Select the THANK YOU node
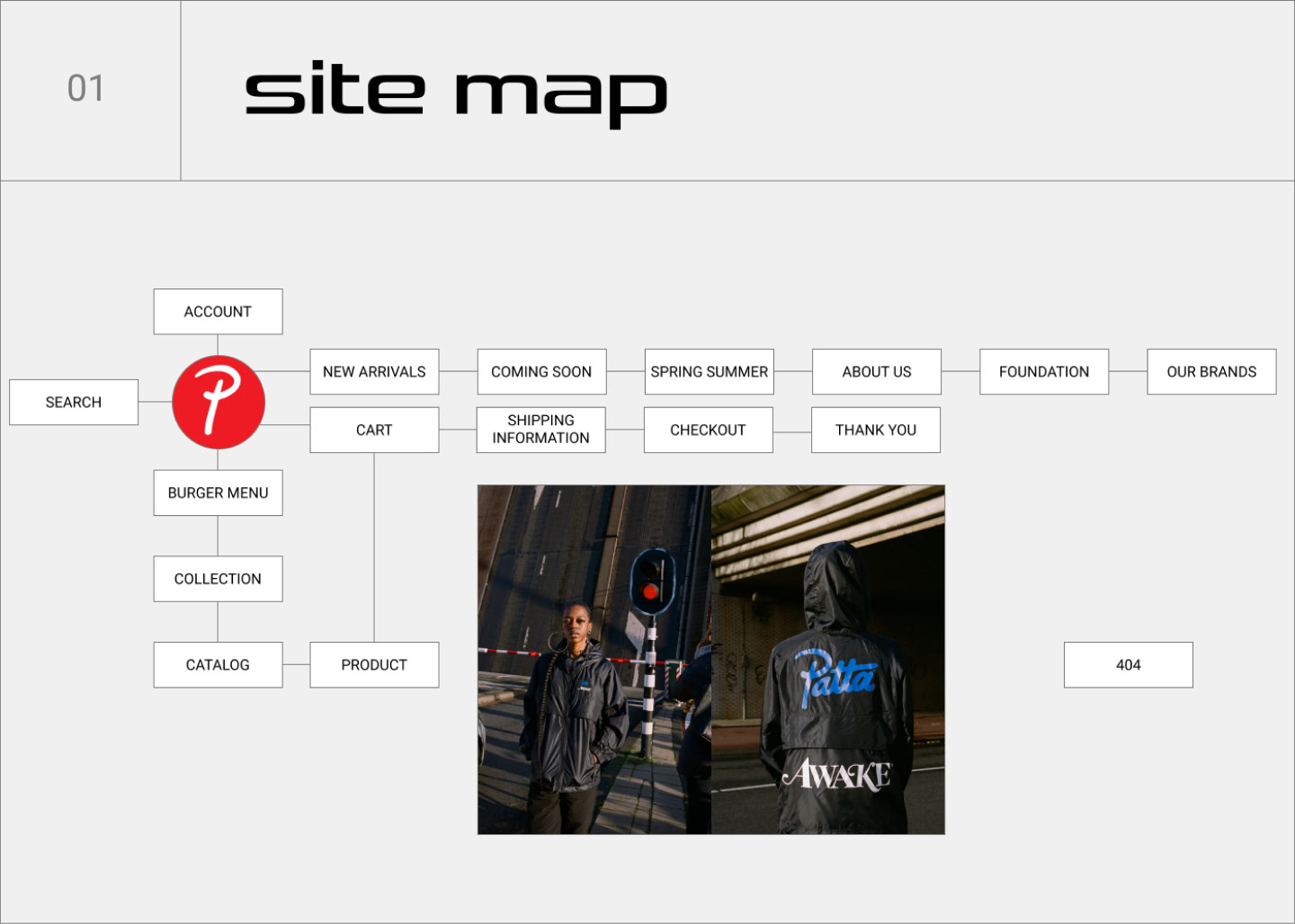1295x924 pixels. click(x=875, y=430)
